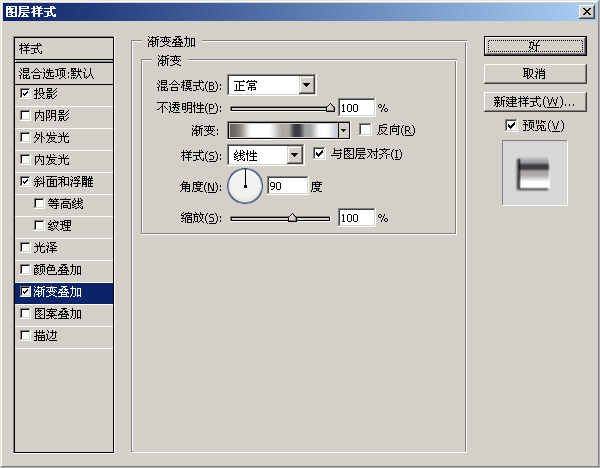Open the 图案叠加 settings row
The height and width of the screenshot is (468, 600).
pos(64,315)
